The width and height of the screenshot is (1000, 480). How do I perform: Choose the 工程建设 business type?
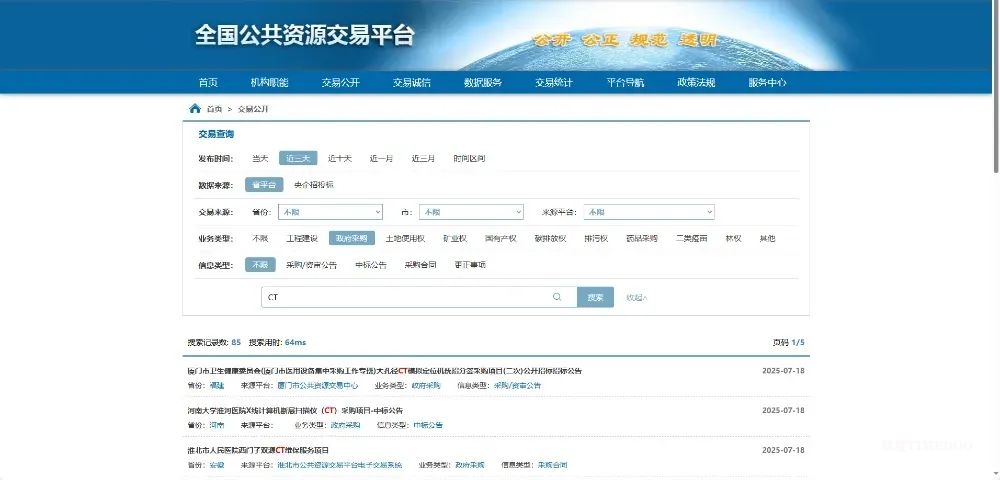pos(302,238)
